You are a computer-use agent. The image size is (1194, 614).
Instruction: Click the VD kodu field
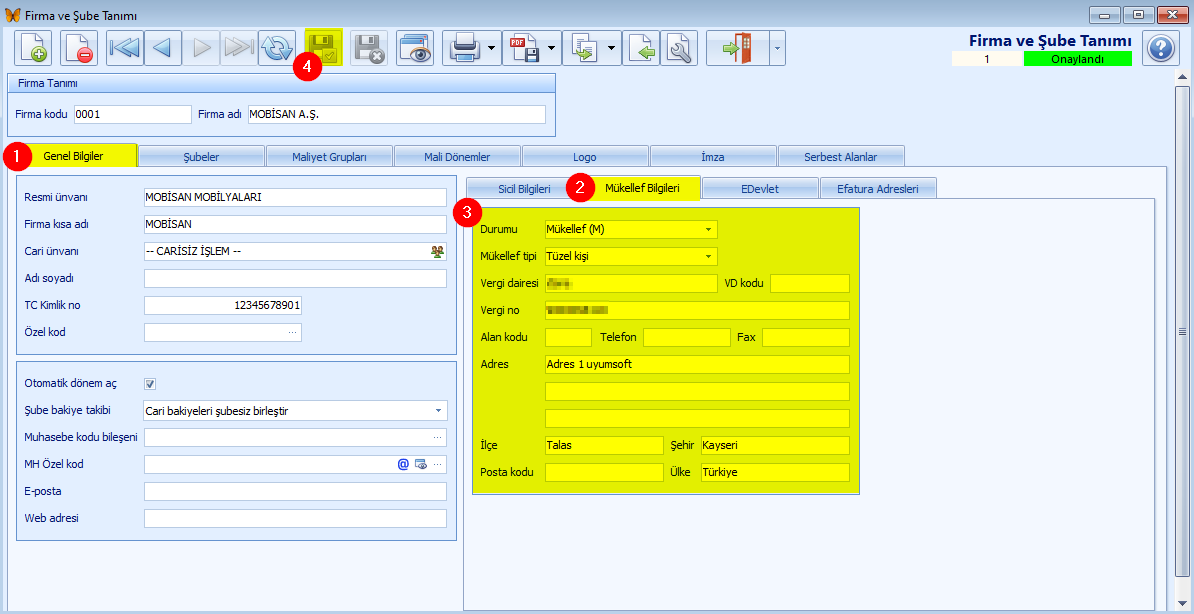(809, 283)
